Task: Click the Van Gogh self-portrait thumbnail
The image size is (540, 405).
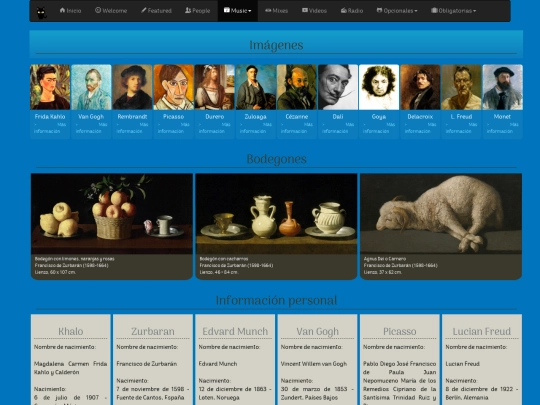Action: [x=91, y=87]
